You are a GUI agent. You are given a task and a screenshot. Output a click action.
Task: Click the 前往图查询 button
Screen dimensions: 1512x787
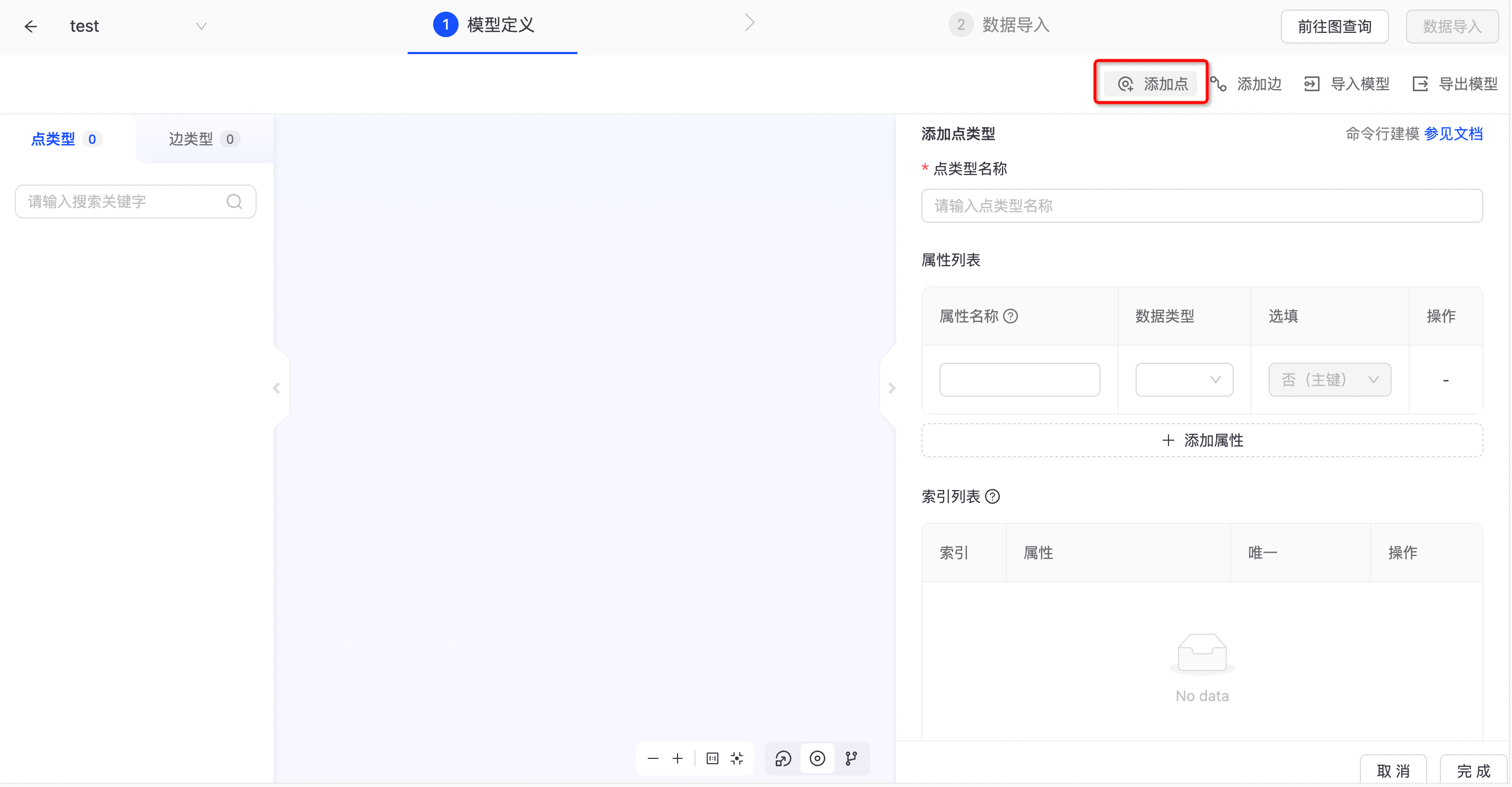pos(1334,27)
